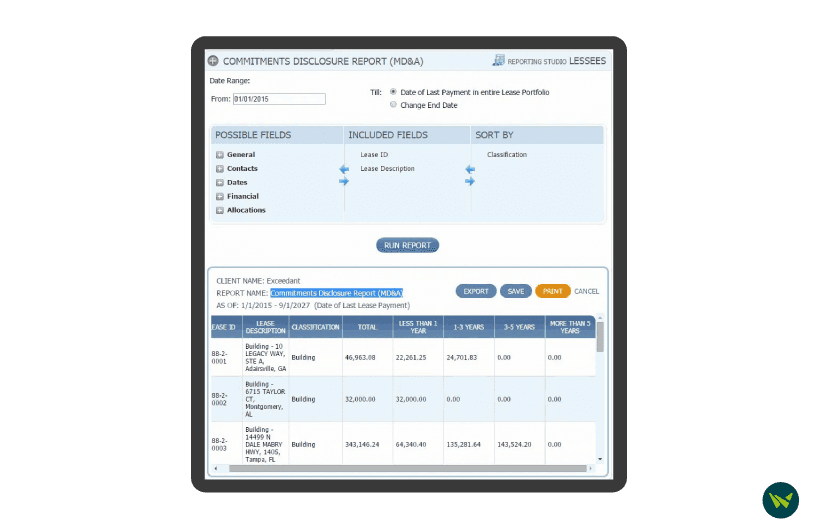Click the highlighted Report Name field
The width and height of the screenshot is (818, 528).
click(336, 293)
